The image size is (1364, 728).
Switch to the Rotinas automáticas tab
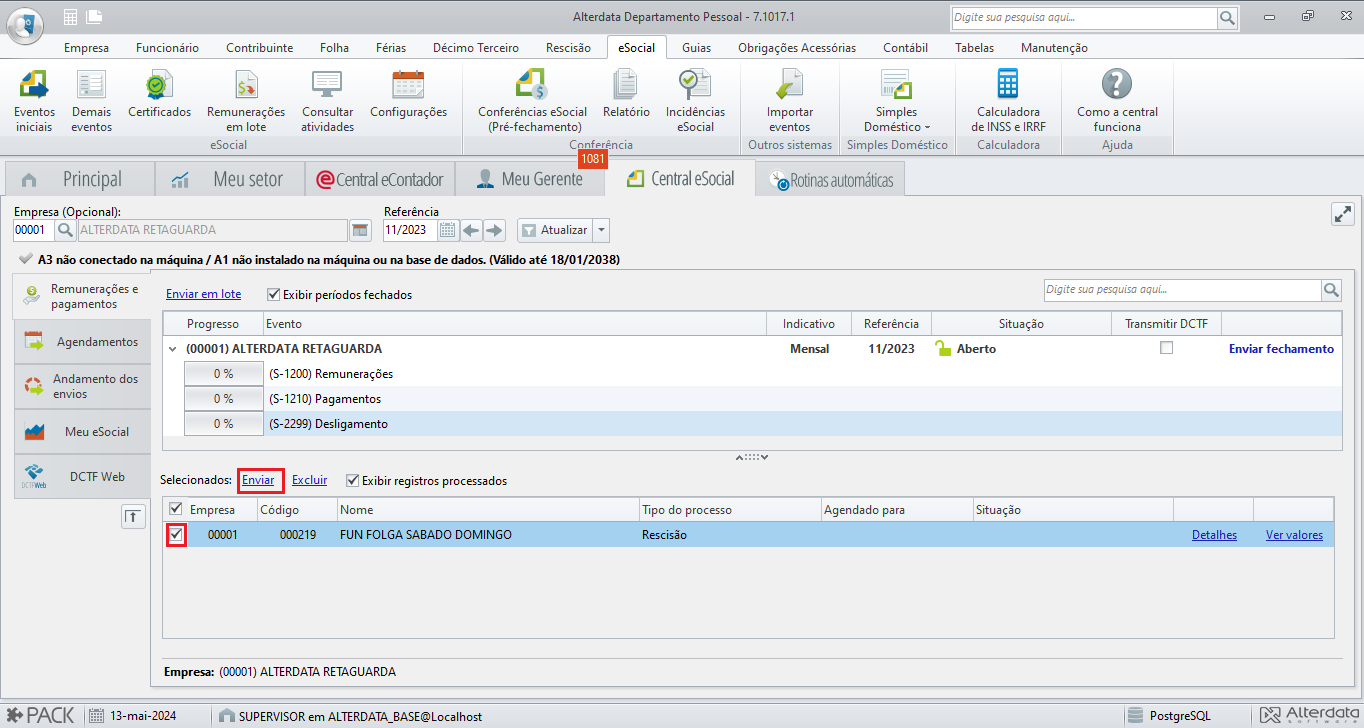(x=832, y=180)
